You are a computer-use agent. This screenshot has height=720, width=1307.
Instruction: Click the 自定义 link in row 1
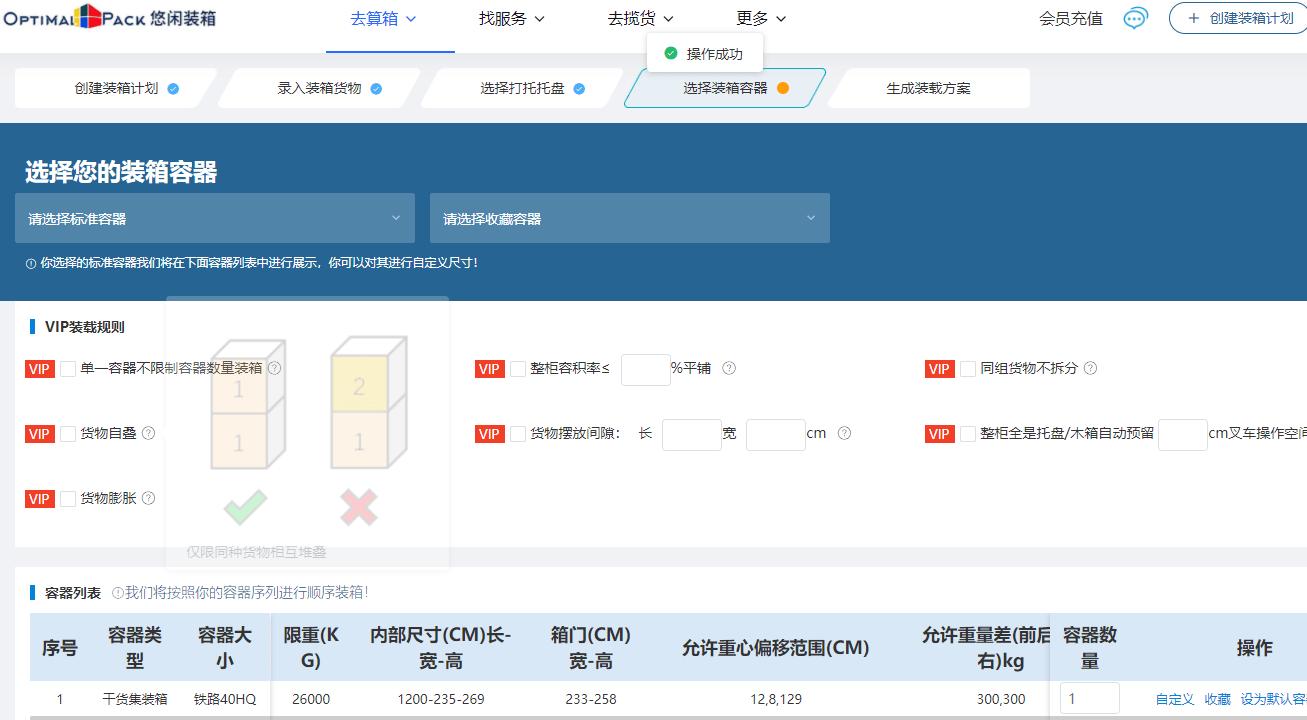[1174, 699]
